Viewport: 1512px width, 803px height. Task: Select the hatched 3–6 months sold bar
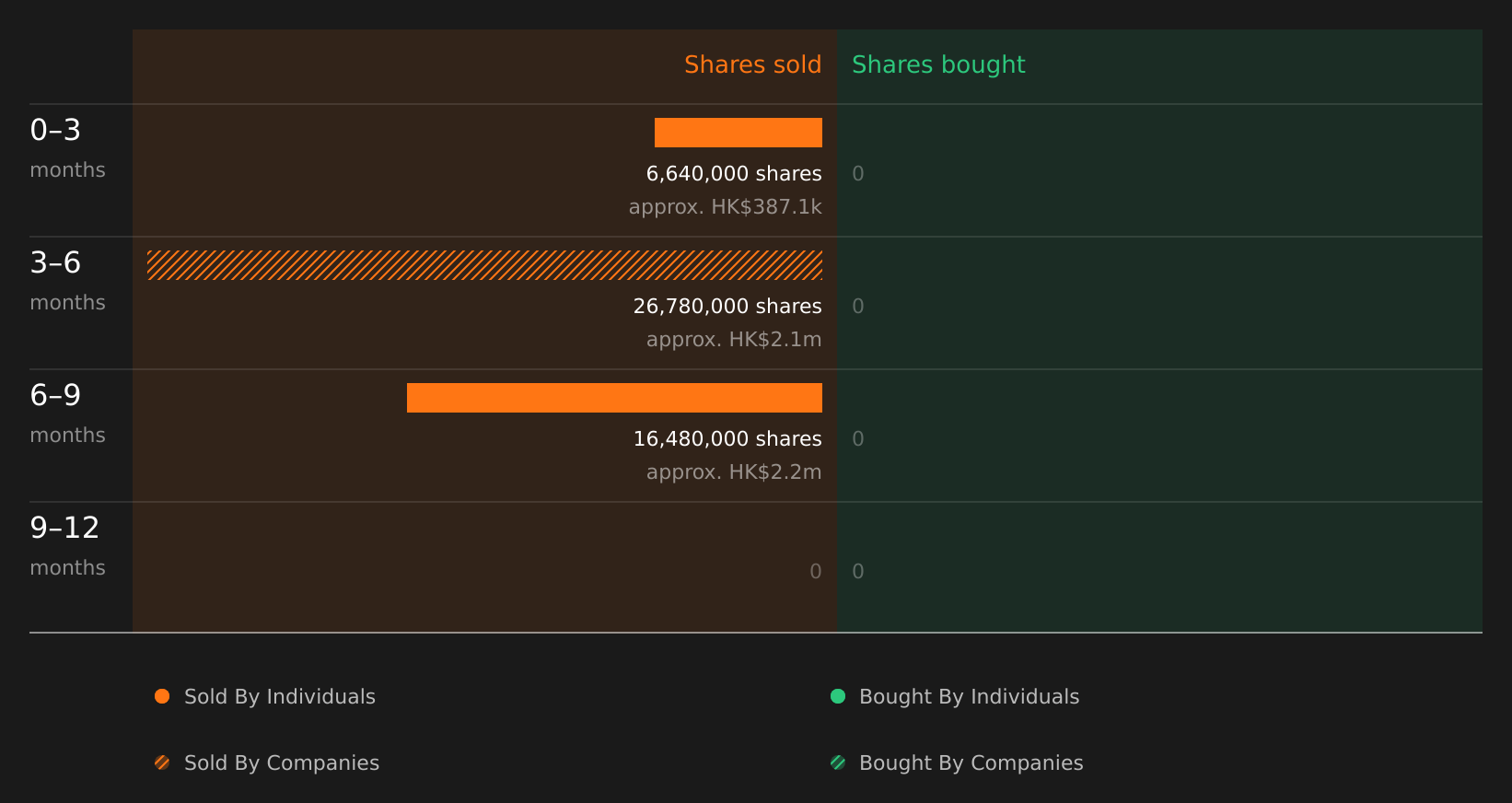(484, 265)
